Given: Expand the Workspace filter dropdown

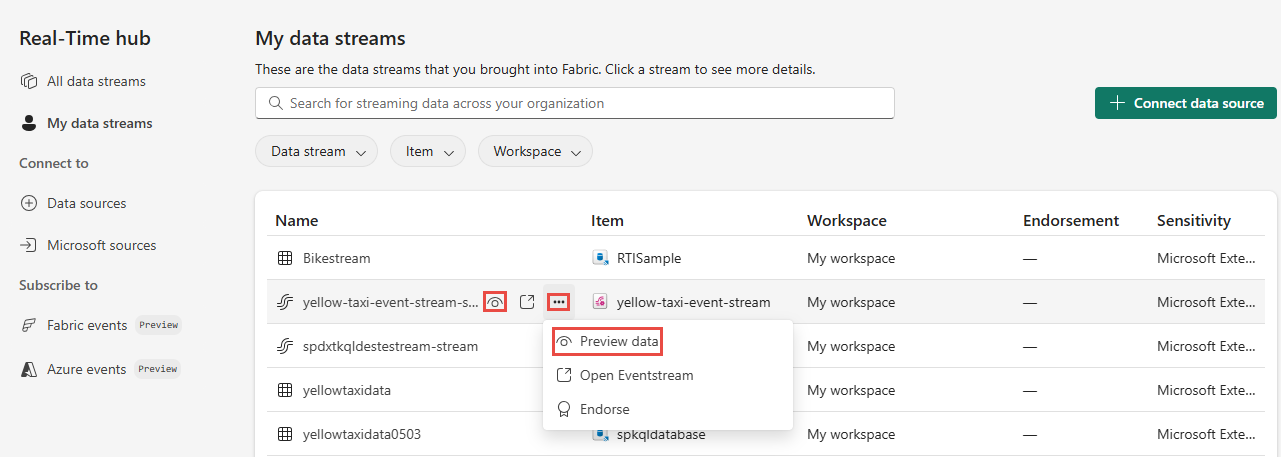Looking at the screenshot, I should [x=536, y=152].
